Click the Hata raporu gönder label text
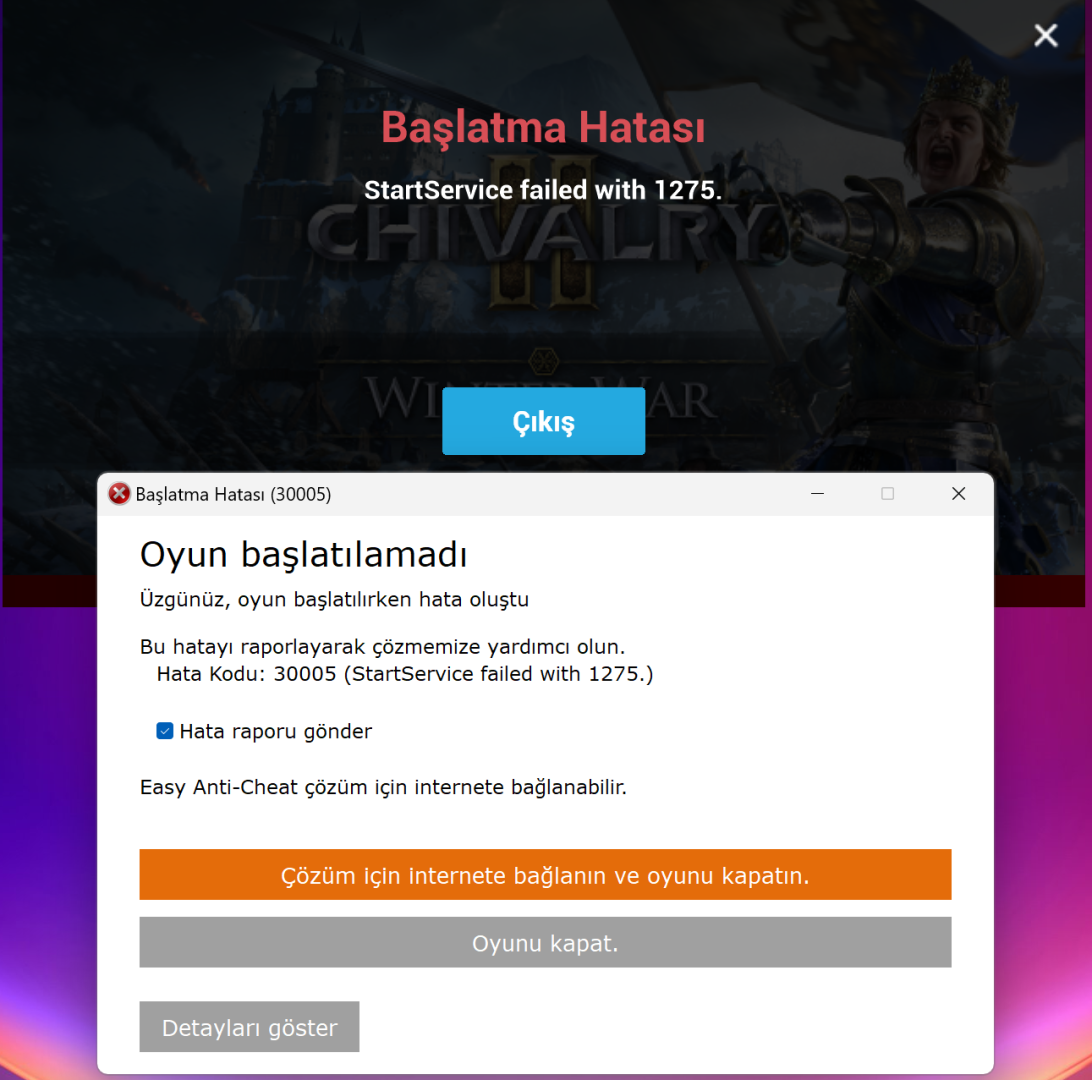 [x=276, y=731]
